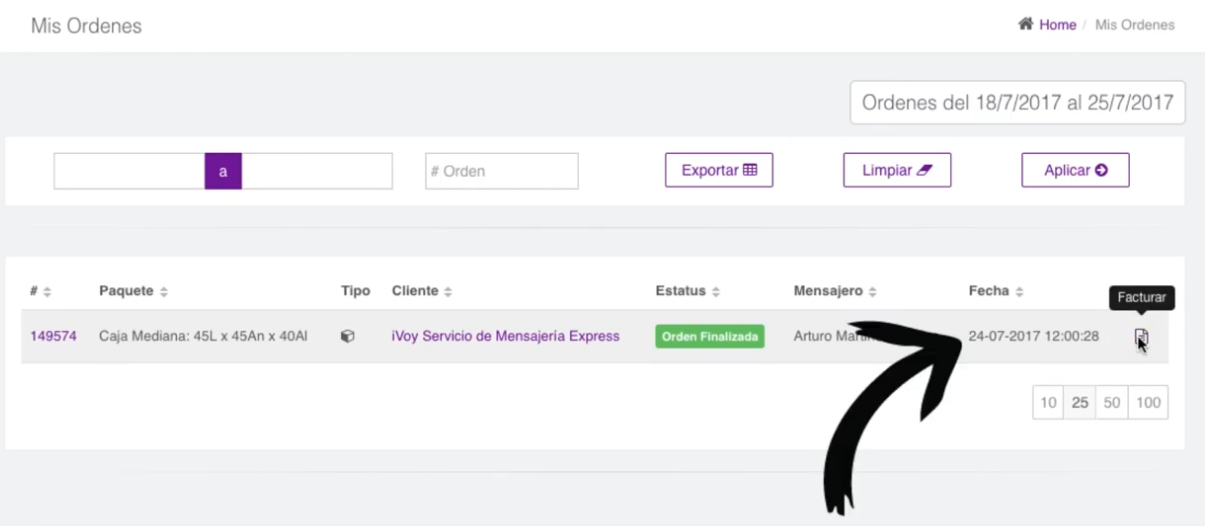Open the order date range picker
This screenshot has width=1215, height=526.
tap(1017, 103)
